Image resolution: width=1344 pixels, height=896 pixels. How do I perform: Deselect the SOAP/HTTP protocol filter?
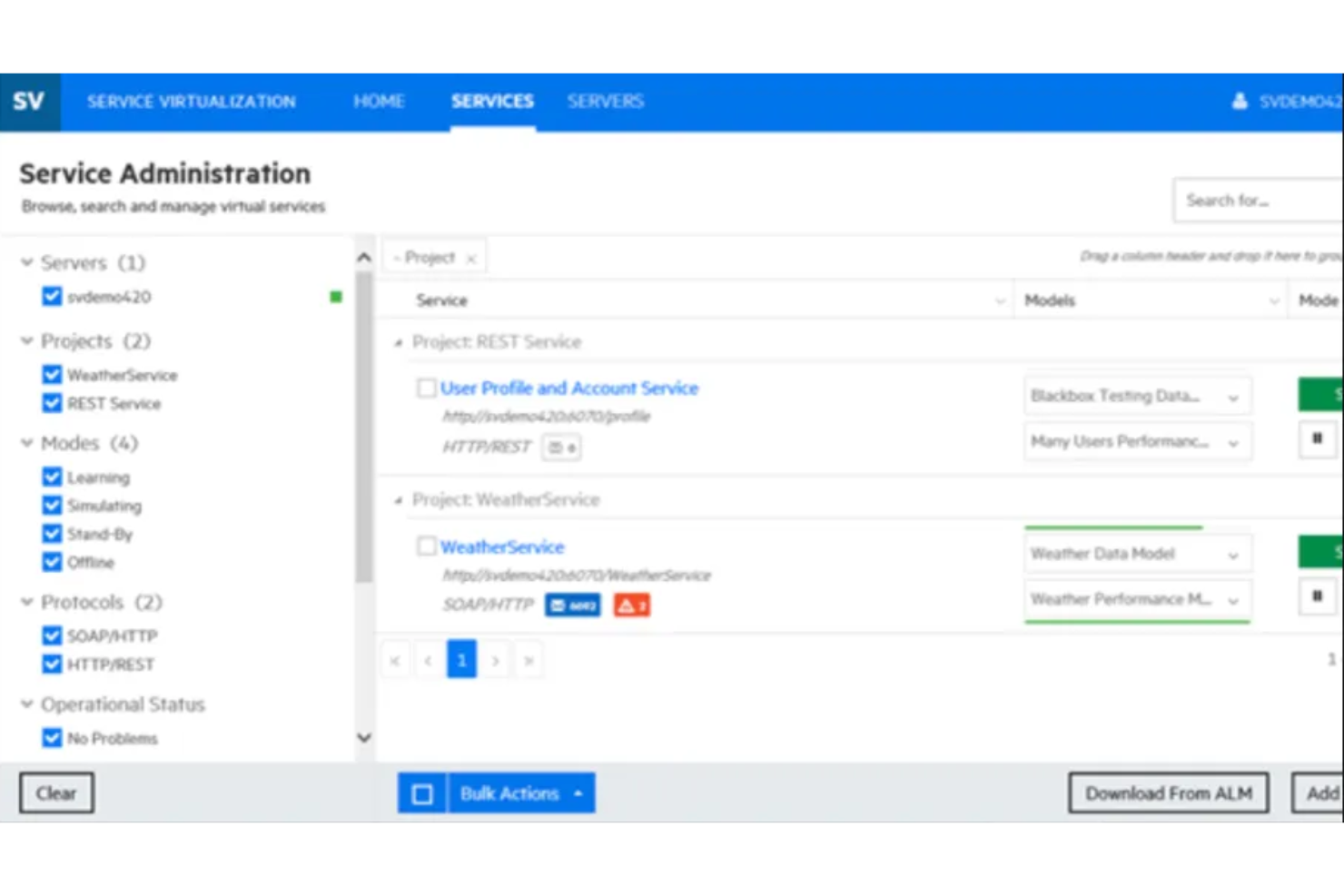pyautogui.click(x=52, y=635)
